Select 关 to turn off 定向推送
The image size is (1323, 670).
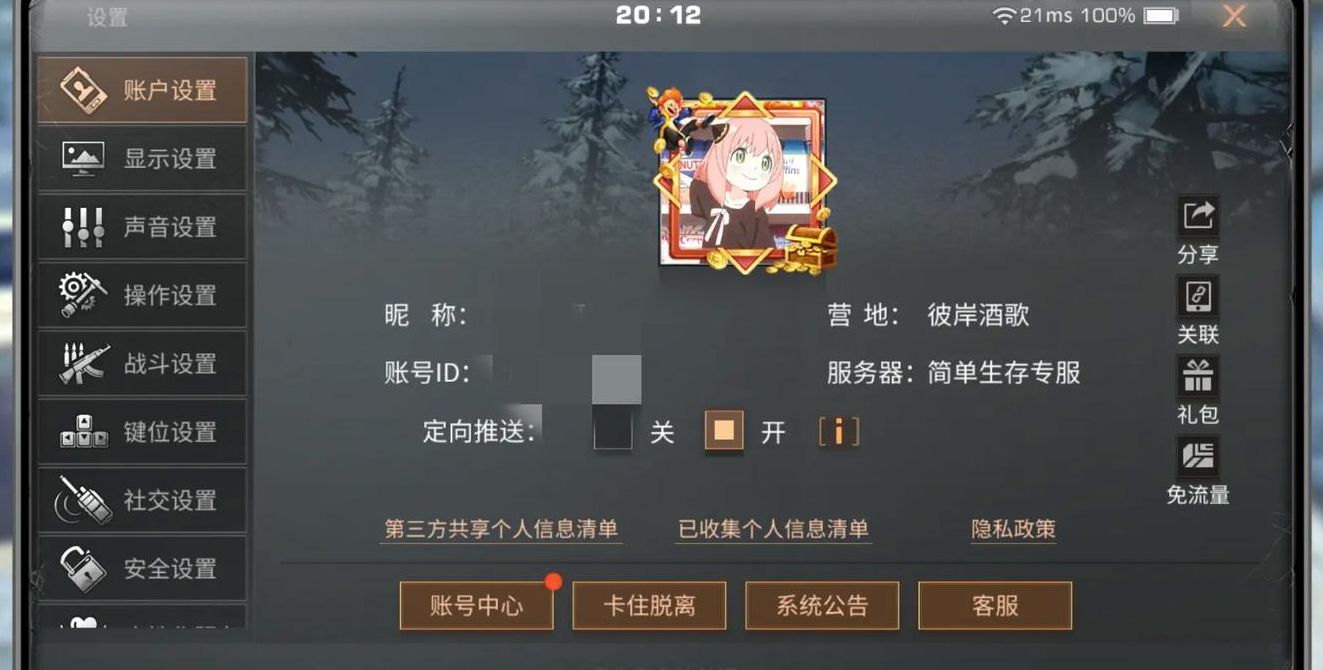click(x=613, y=432)
